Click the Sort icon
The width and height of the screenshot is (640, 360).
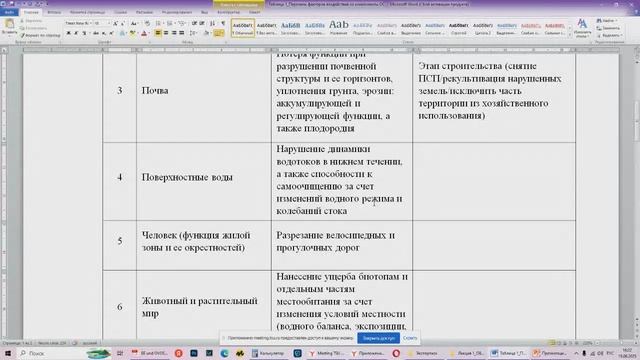(x=212, y=24)
